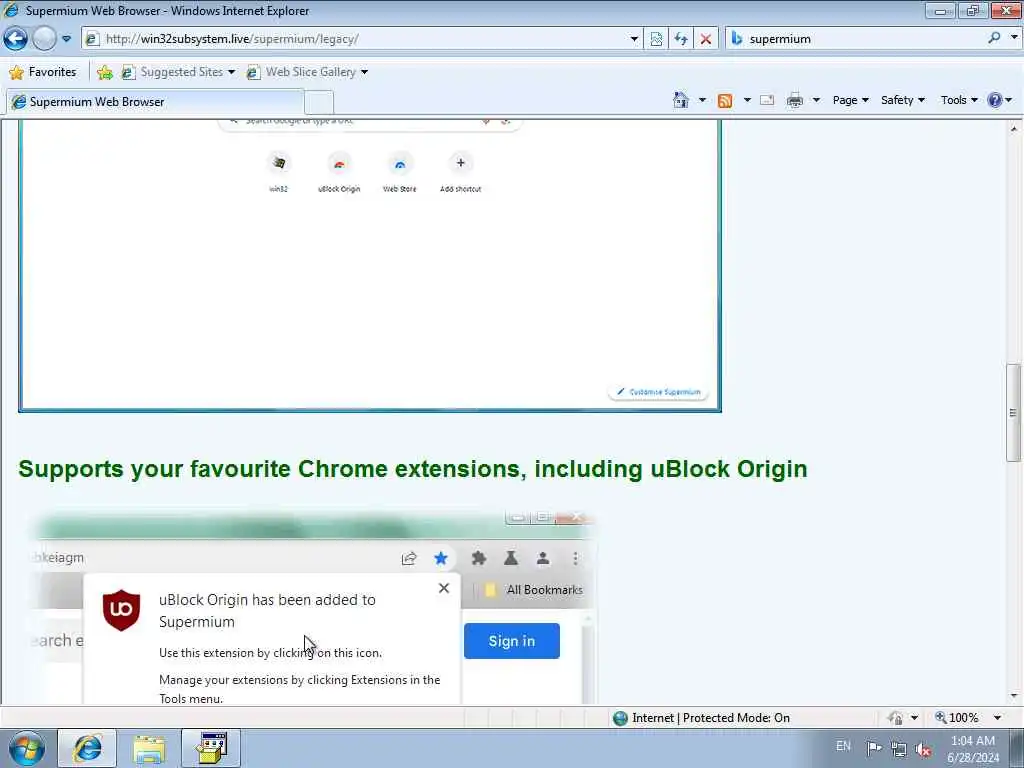Click the orange RSS Feeds icon
Screen dimensions: 1024x768
click(725, 101)
